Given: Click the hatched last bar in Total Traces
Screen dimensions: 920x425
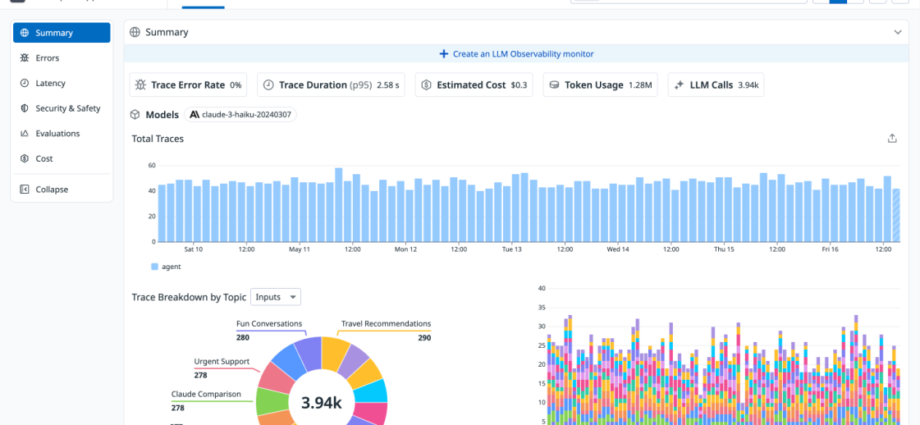Looking at the screenshot, I should coord(896,215).
